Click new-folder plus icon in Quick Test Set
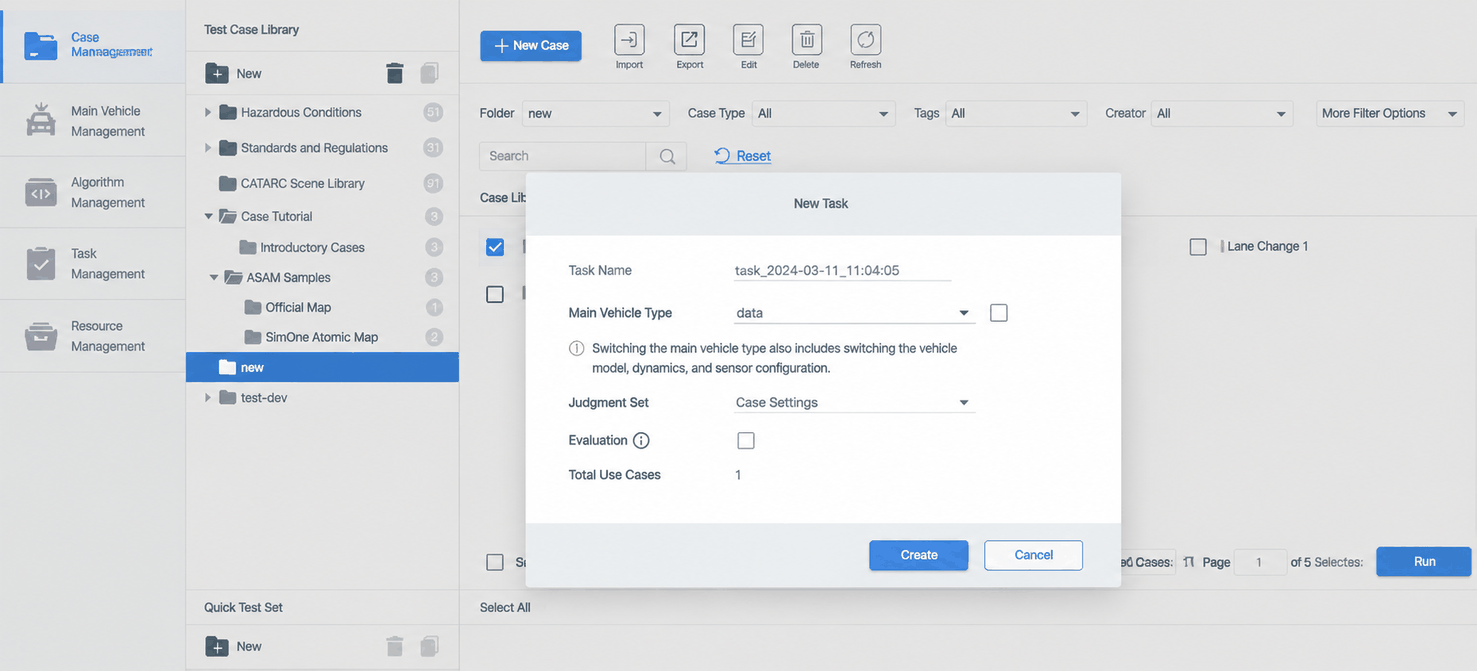The height and width of the screenshot is (671, 1477). (x=217, y=647)
